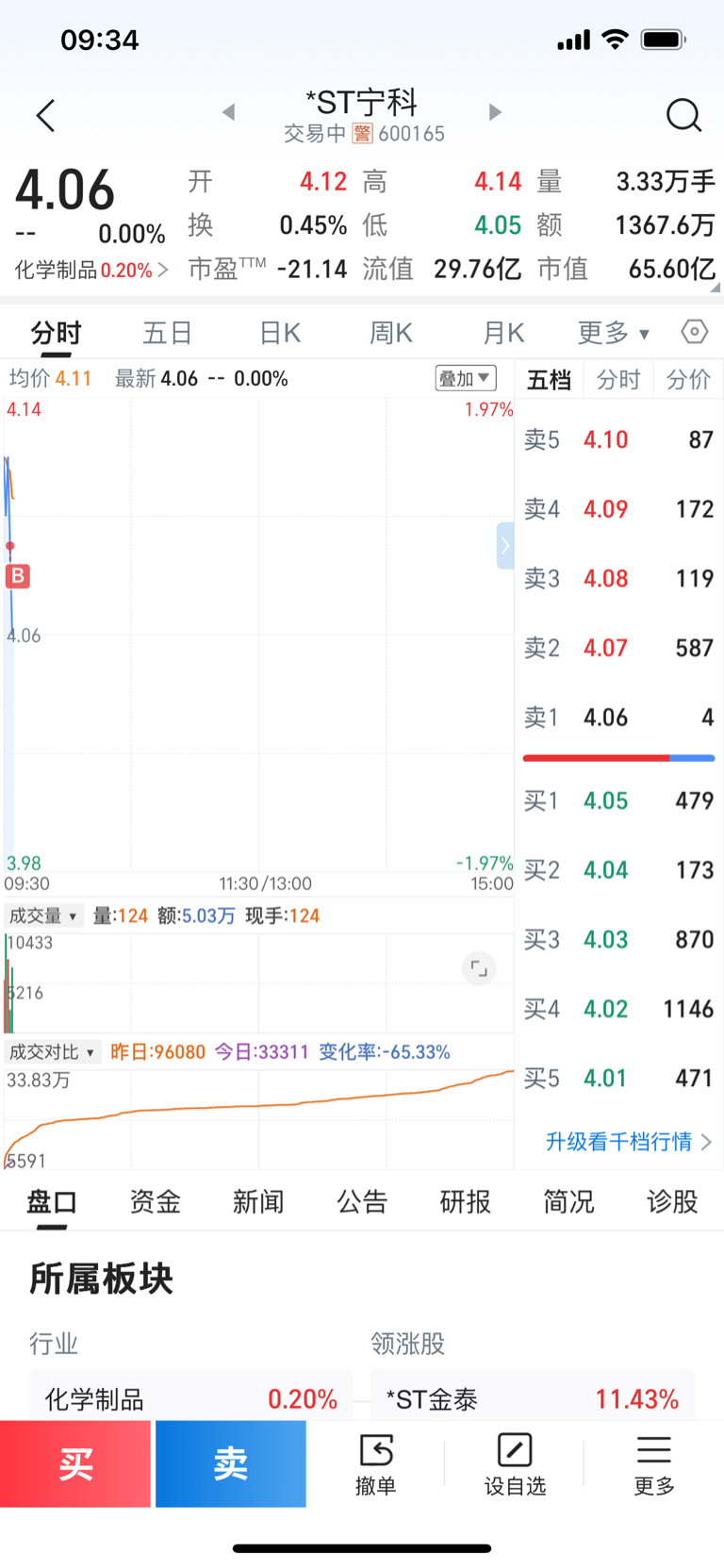Tap the red 警 warning badge

point(362,134)
